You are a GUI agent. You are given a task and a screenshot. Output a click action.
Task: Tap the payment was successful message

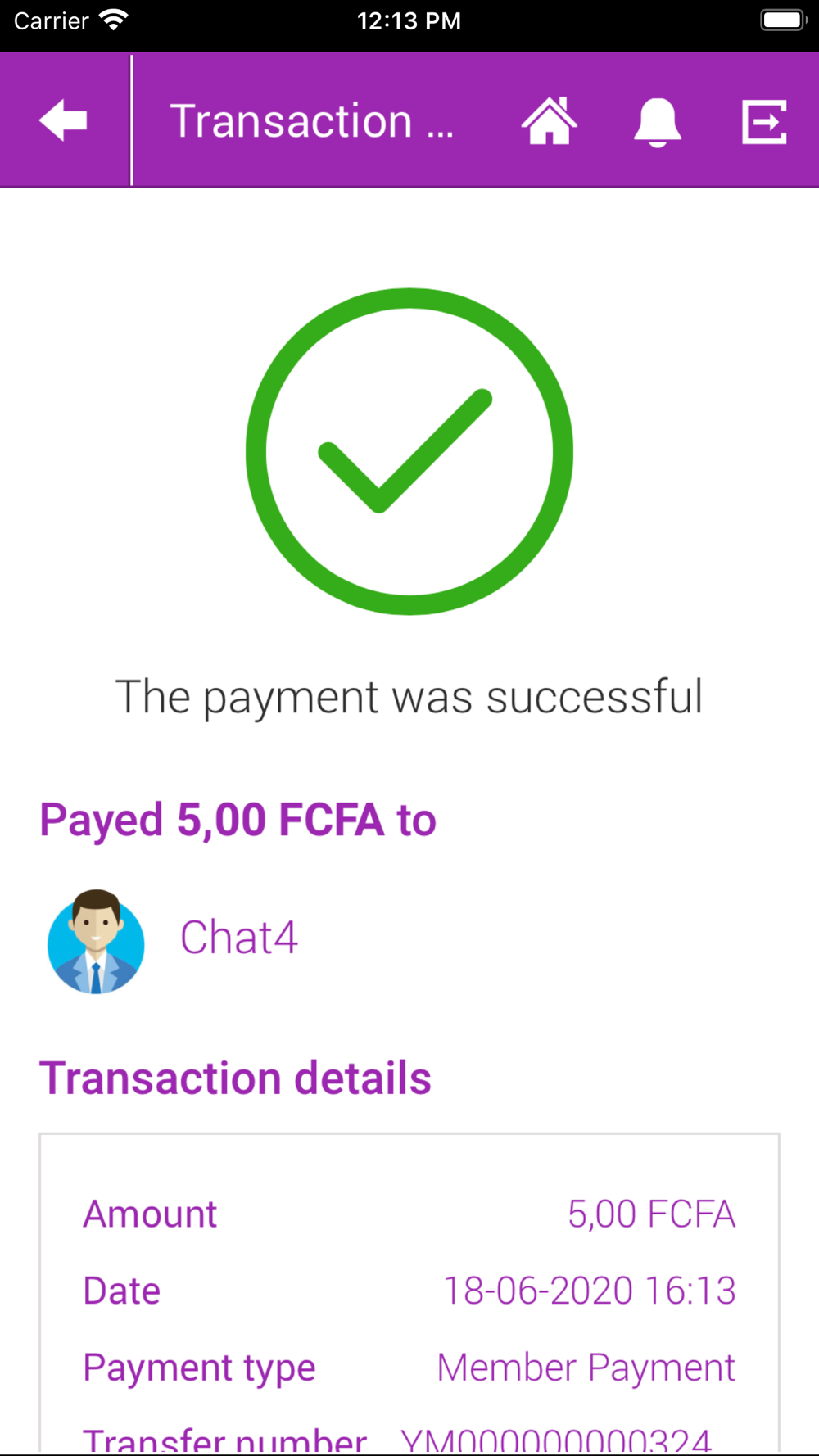coord(409,698)
